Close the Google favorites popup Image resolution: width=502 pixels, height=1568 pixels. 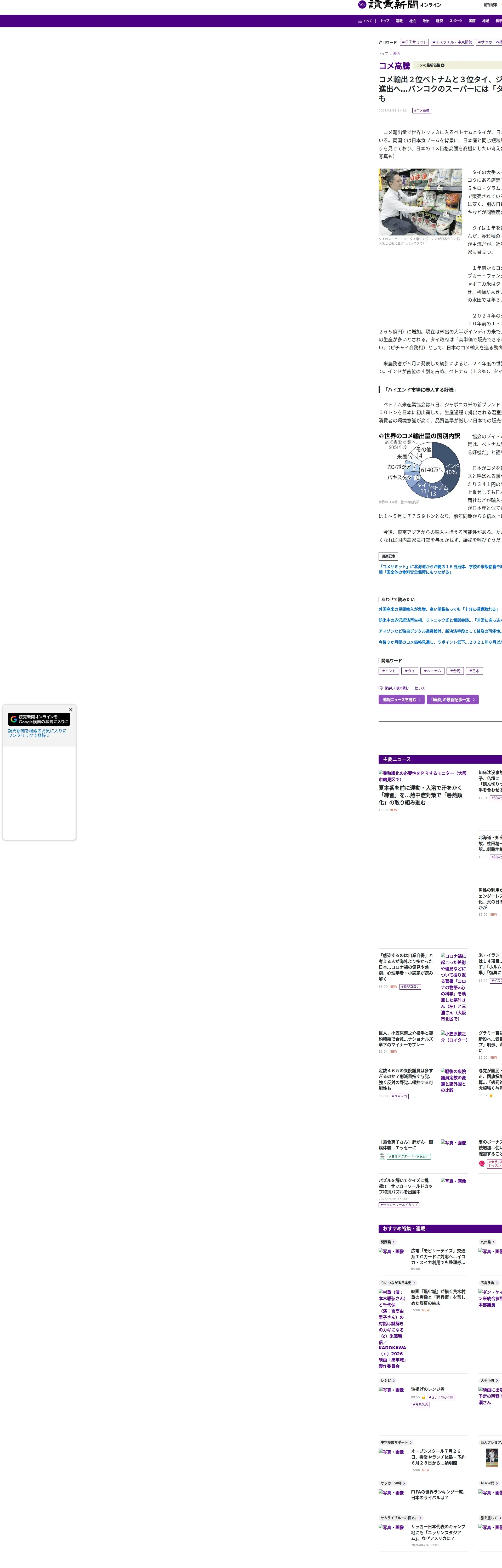pos(71,709)
